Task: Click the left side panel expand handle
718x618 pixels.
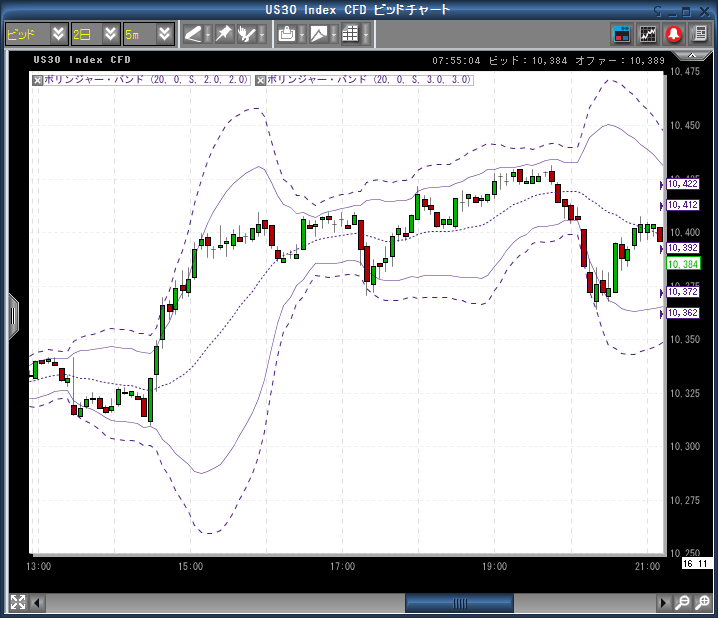Action: (13, 316)
